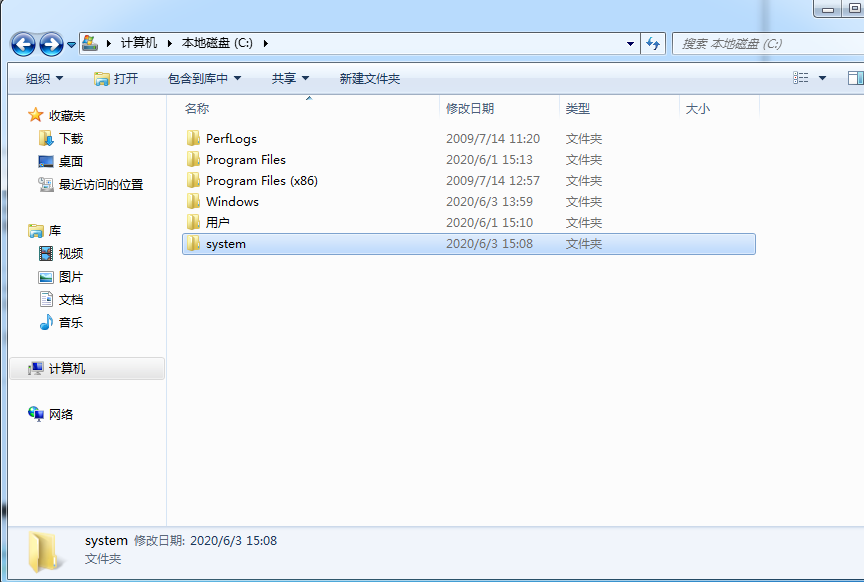This screenshot has width=864, height=582.
Task: Click the 库 libraries icon
Action: click(x=35, y=230)
